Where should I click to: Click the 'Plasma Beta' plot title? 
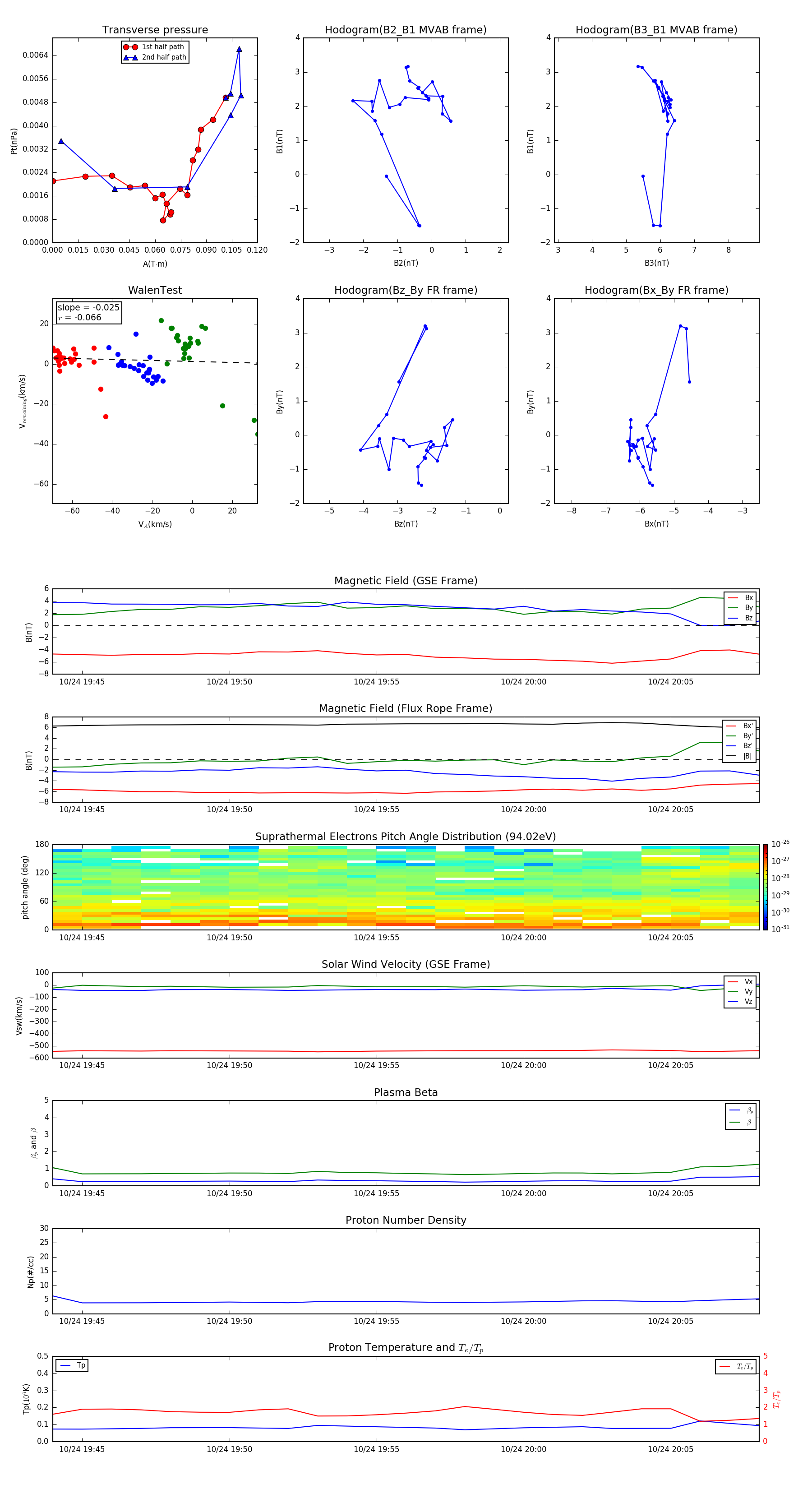pyautogui.click(x=406, y=1093)
